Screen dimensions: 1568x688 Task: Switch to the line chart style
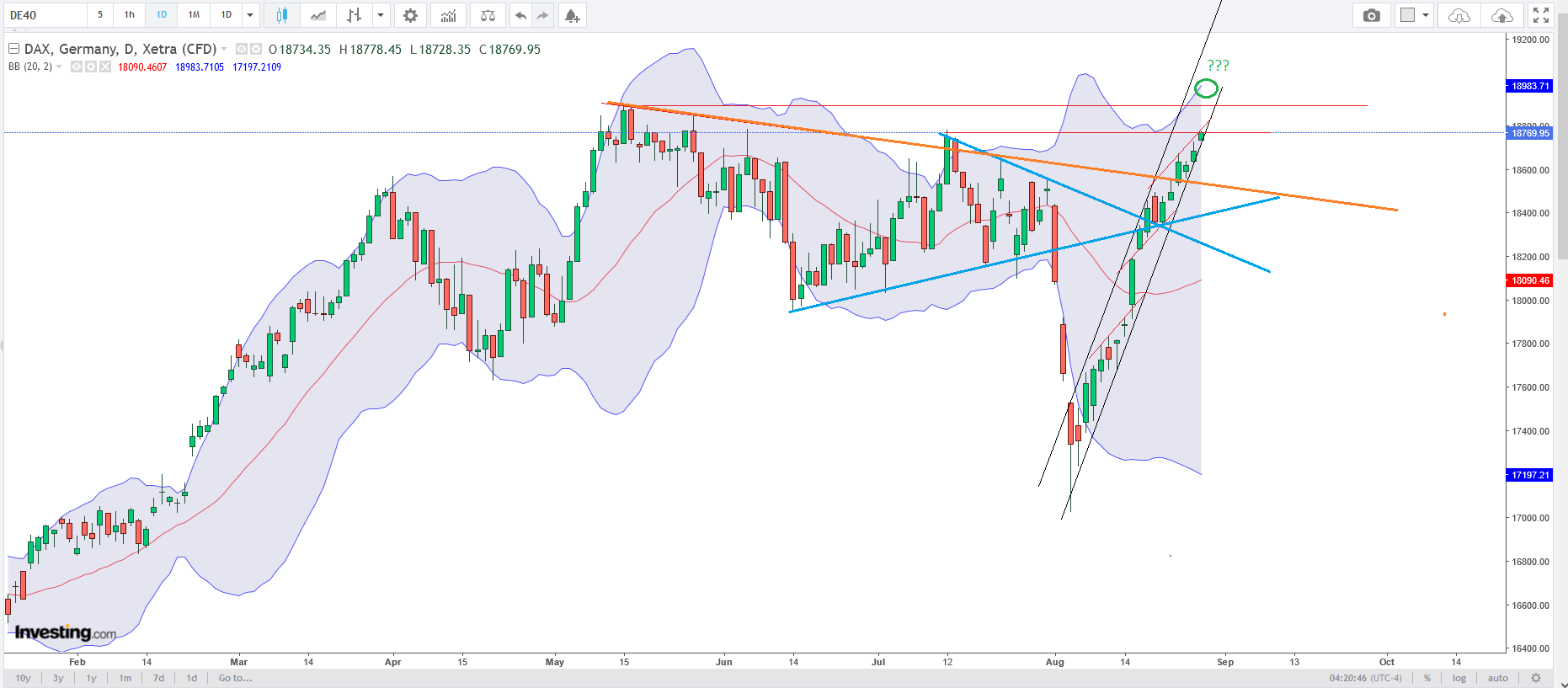click(318, 15)
